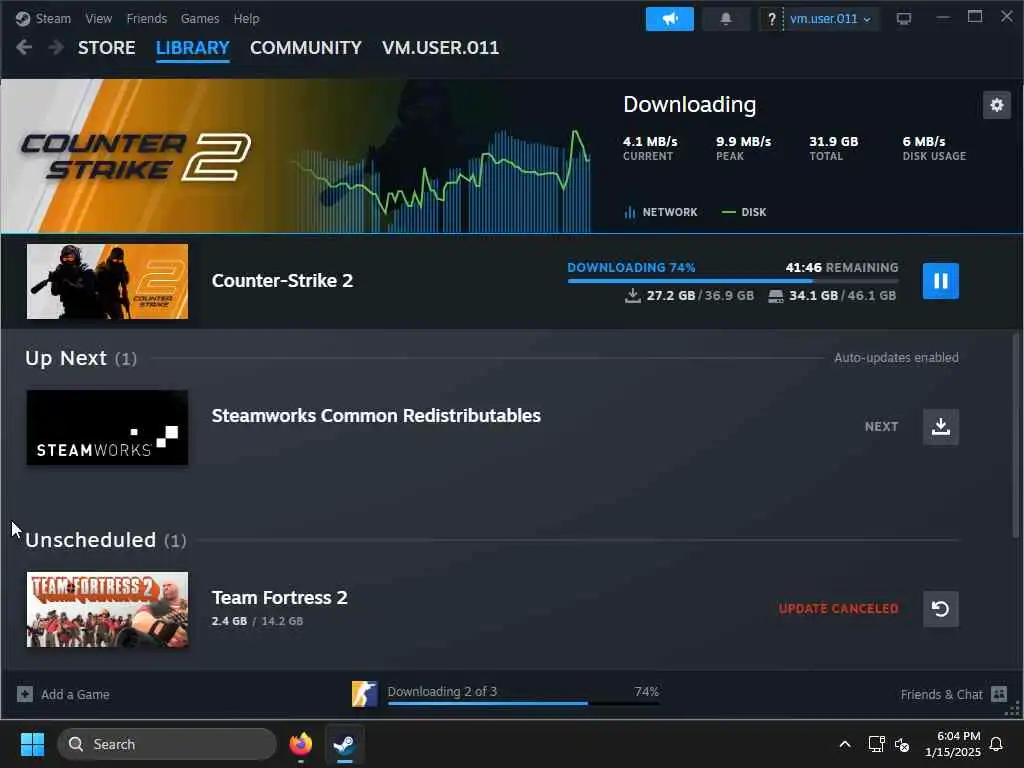1024x768 pixels.
Task: Click the network status tray icon
Action: click(876, 744)
